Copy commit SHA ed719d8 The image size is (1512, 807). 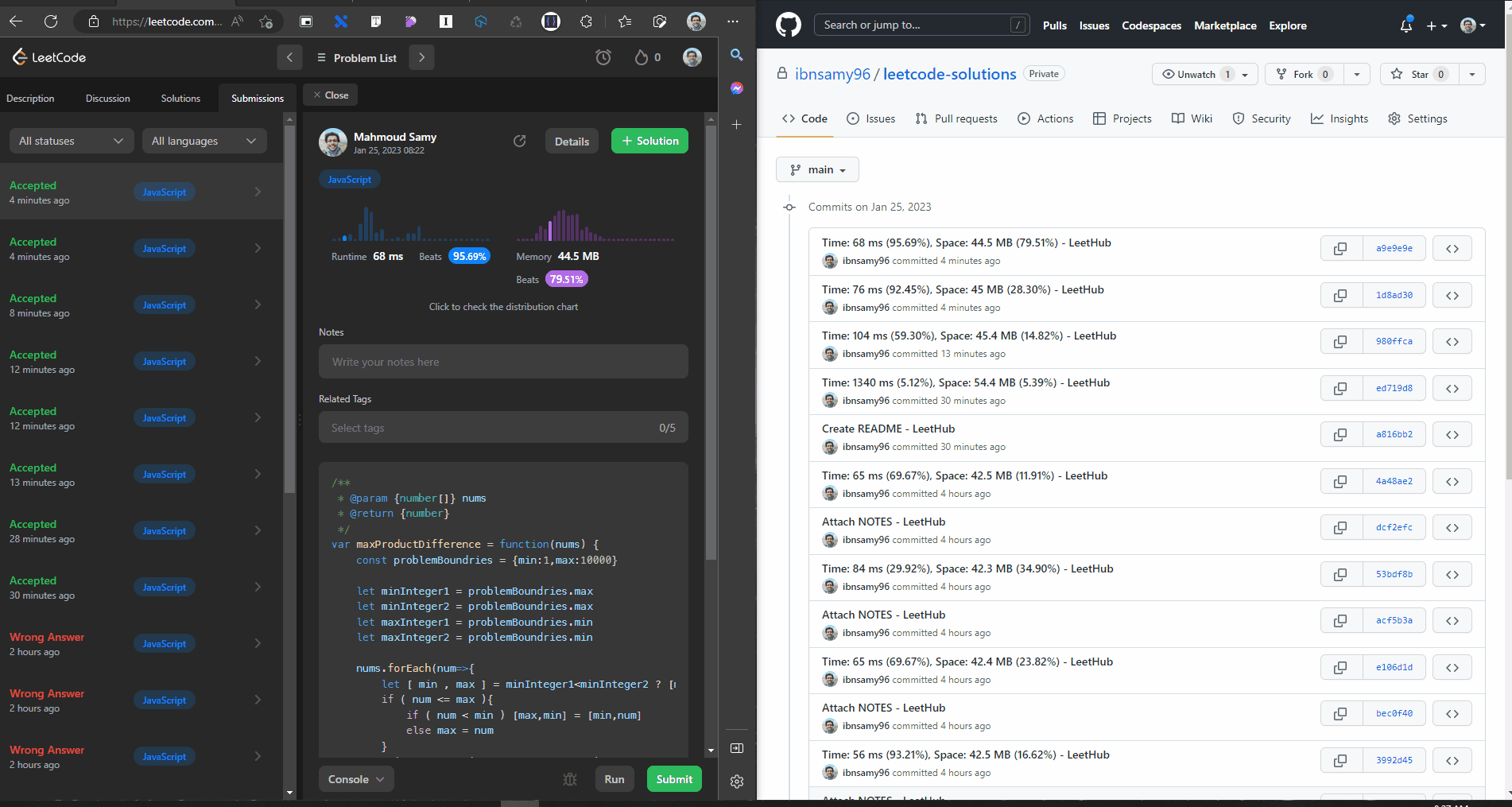pyautogui.click(x=1340, y=388)
